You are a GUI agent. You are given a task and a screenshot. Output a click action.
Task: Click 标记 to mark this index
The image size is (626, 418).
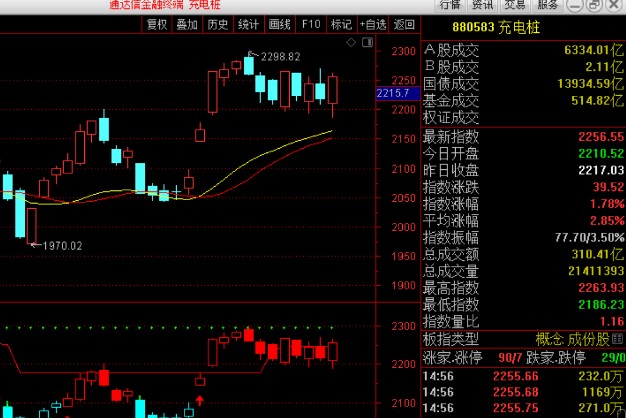pos(341,25)
